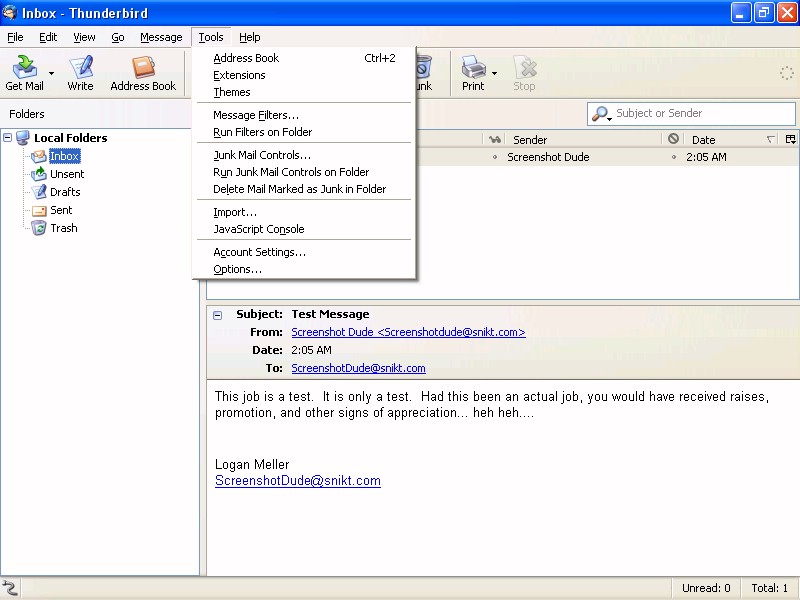Open the column picker icon
The image size is (800, 600).
(x=790, y=139)
